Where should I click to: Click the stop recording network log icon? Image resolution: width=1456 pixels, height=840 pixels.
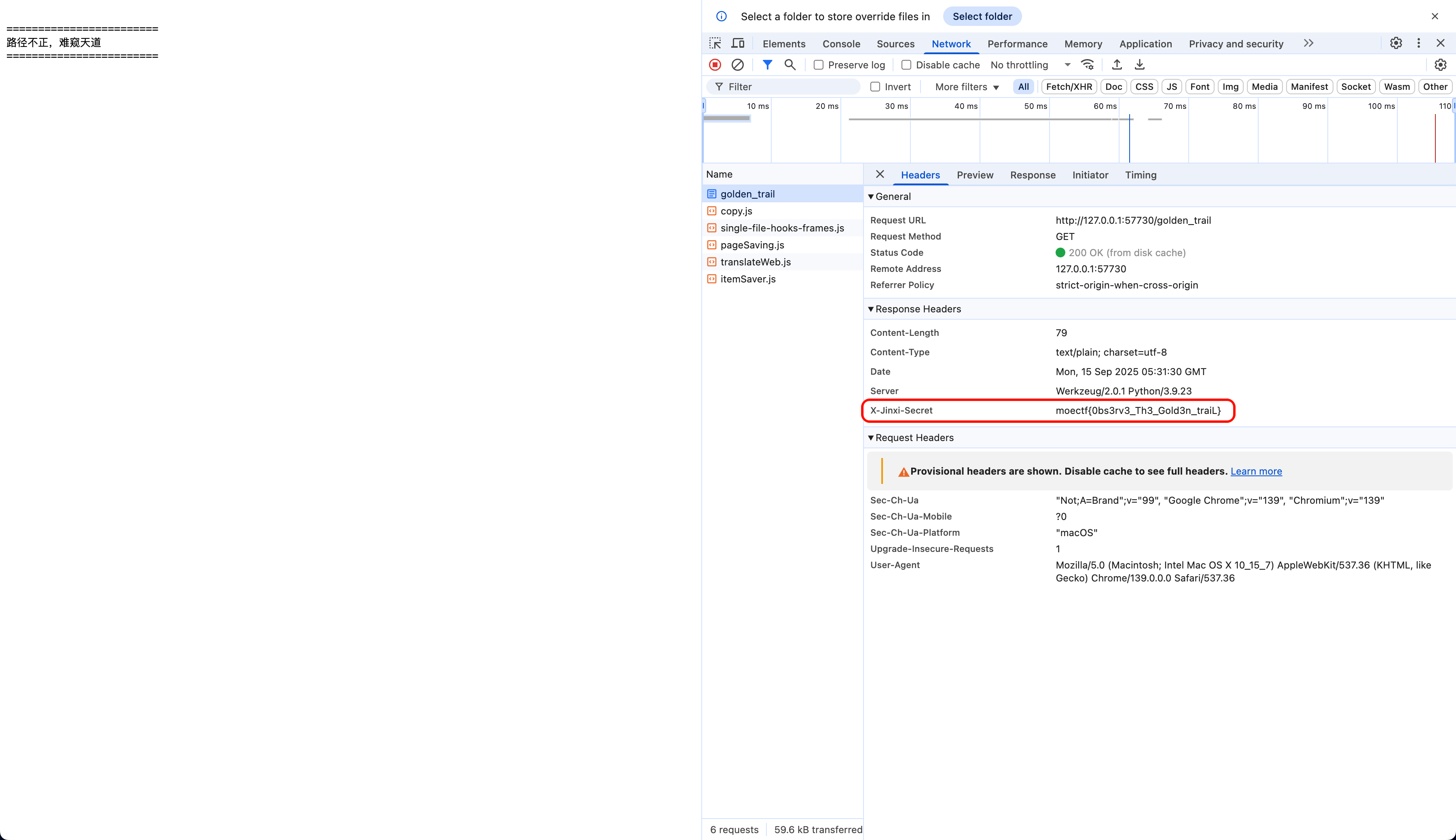pyautogui.click(x=715, y=65)
